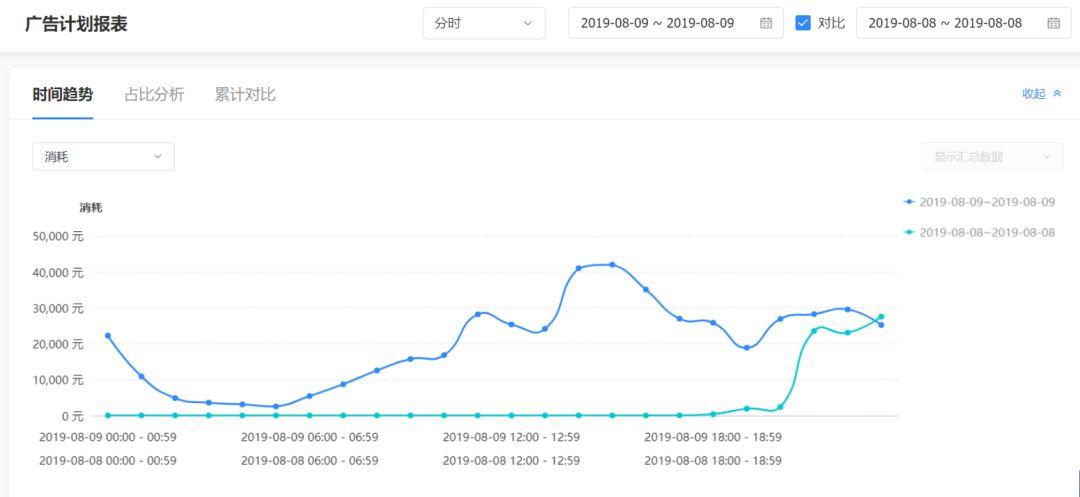This screenshot has height=497, width=1080.
Task: Click the double chevron next to 收起
Action: (1057, 94)
